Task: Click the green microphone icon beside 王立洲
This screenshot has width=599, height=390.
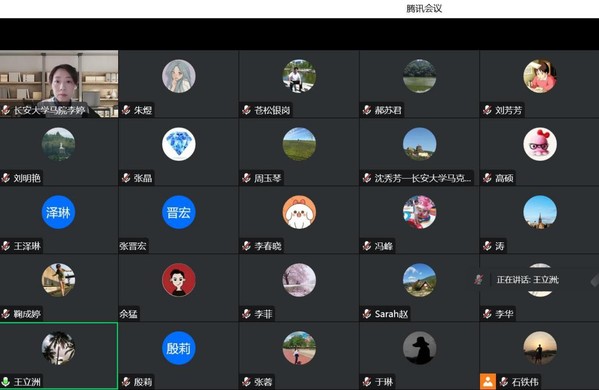Action: (6, 382)
